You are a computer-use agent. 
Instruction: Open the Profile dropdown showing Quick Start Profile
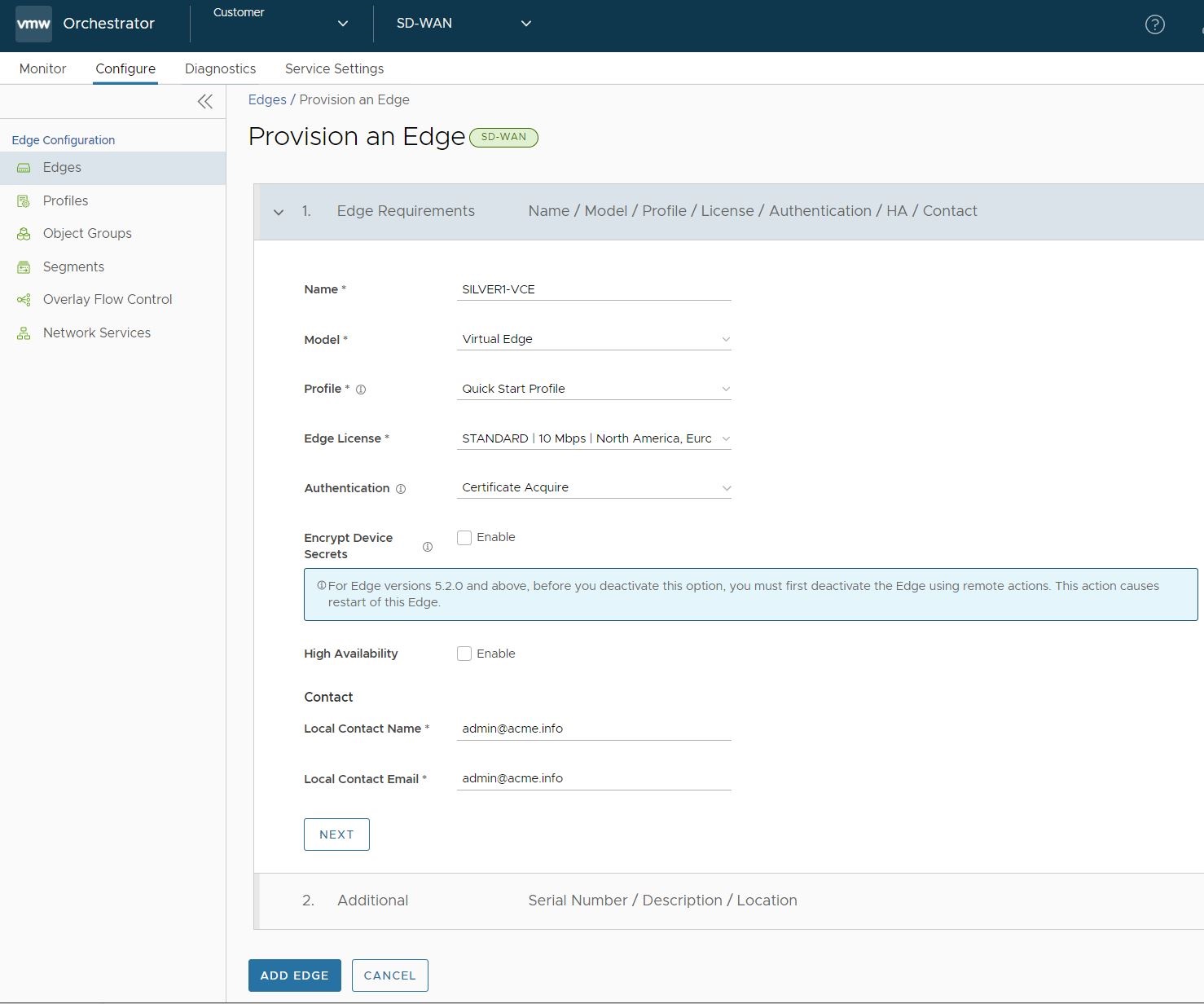pos(594,389)
